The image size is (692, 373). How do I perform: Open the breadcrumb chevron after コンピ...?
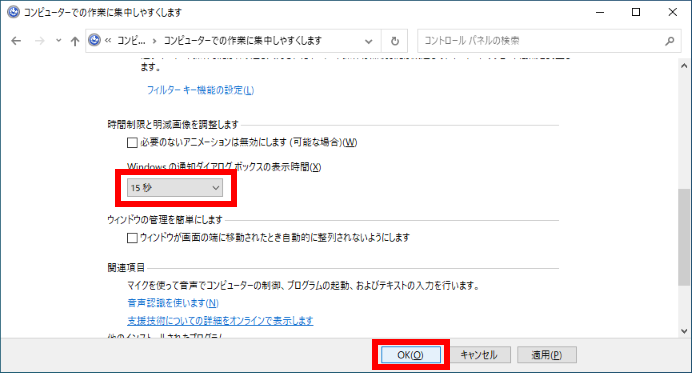(154, 41)
